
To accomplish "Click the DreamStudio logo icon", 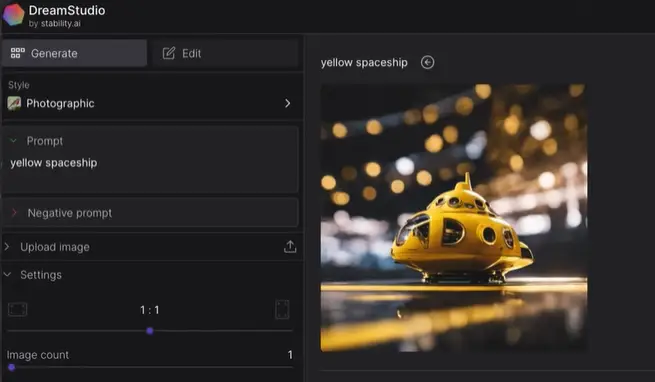I will 13,14.
